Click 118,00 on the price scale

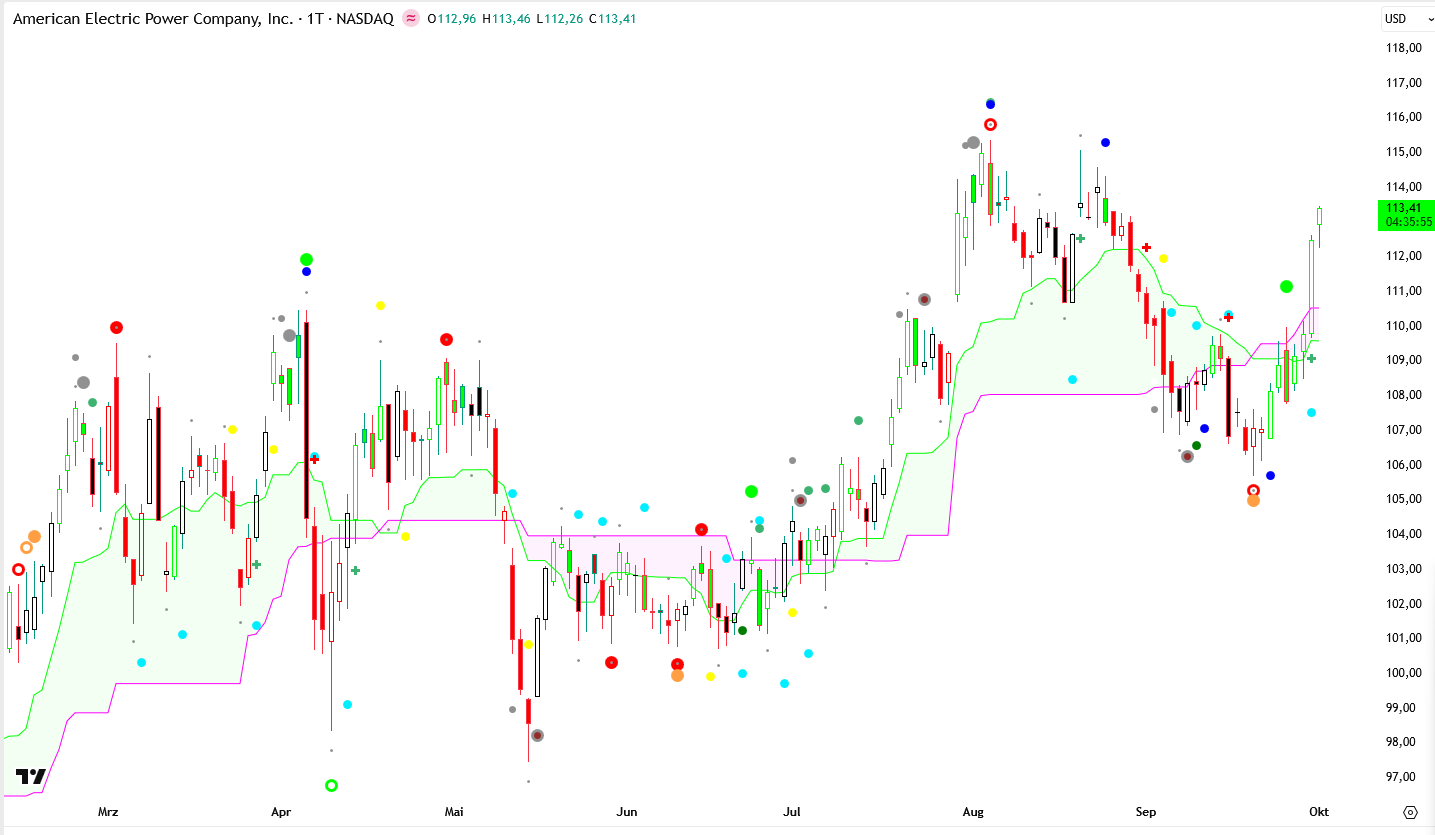[1404, 48]
